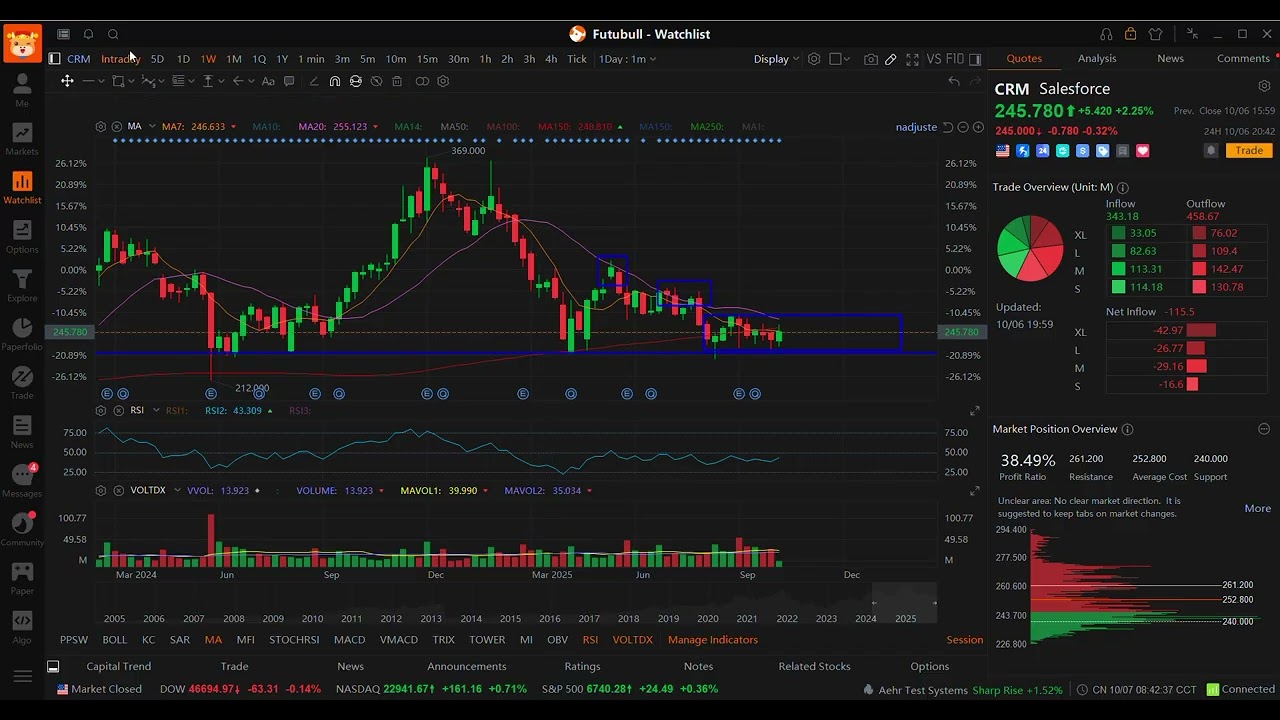Toggle right side panel visibility
The height and width of the screenshot is (720, 1280).
click(x=975, y=59)
